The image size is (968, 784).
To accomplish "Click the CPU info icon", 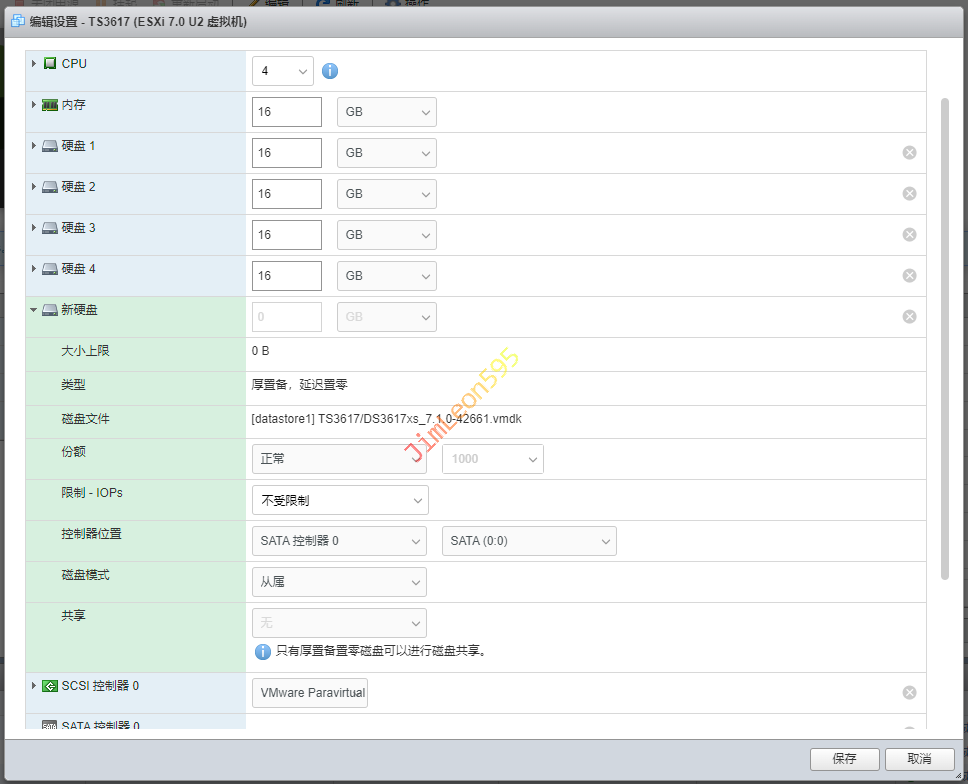I will click(330, 71).
